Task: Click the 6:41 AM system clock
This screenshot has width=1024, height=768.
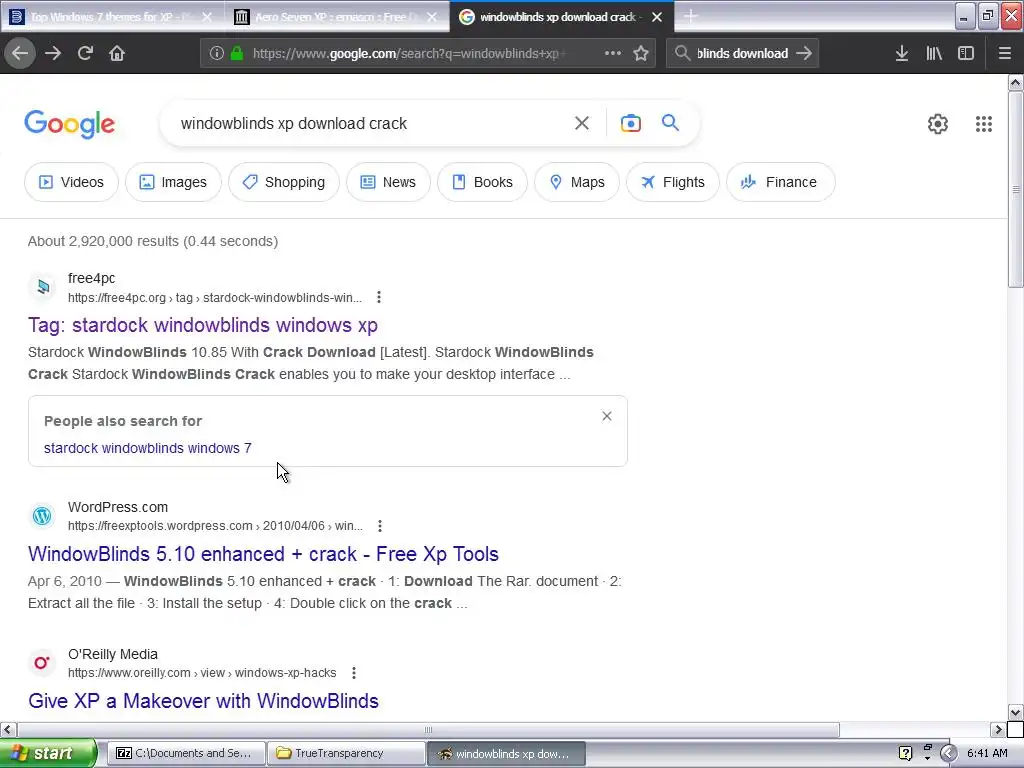Action: (x=987, y=753)
